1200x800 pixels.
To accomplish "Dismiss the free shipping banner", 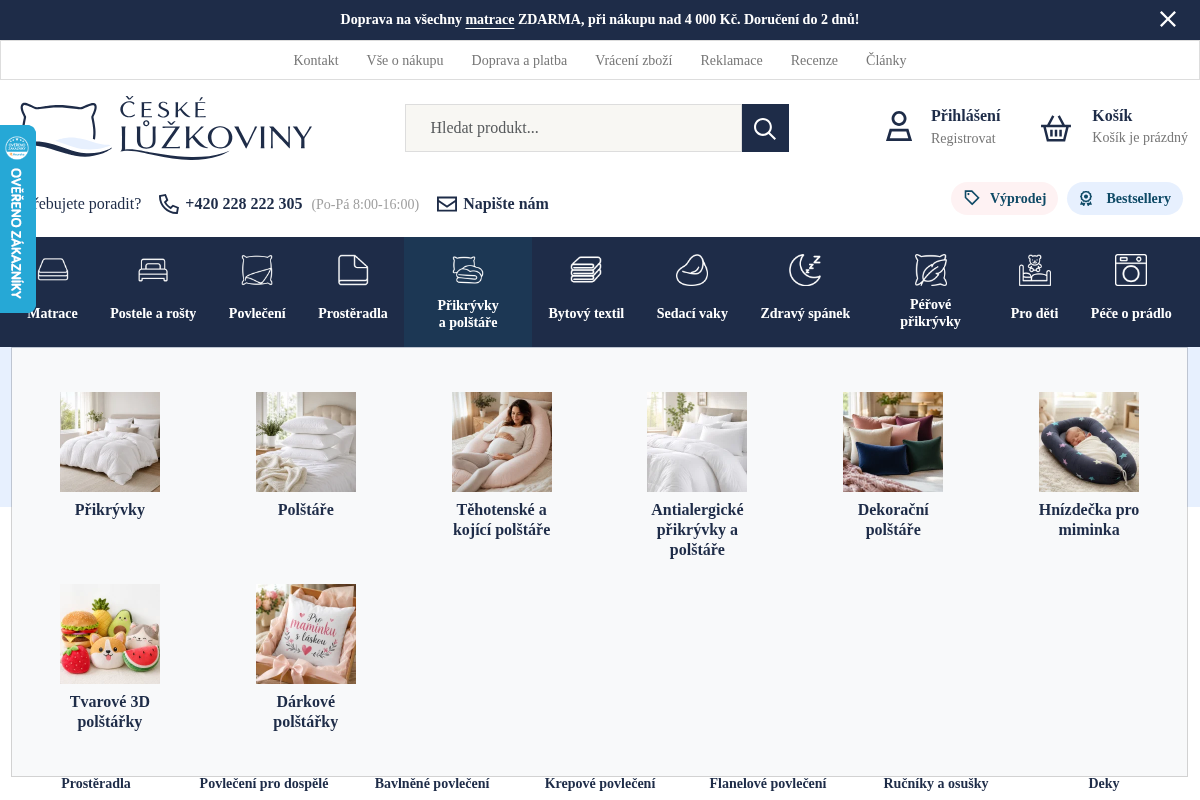I will click(x=1168, y=19).
